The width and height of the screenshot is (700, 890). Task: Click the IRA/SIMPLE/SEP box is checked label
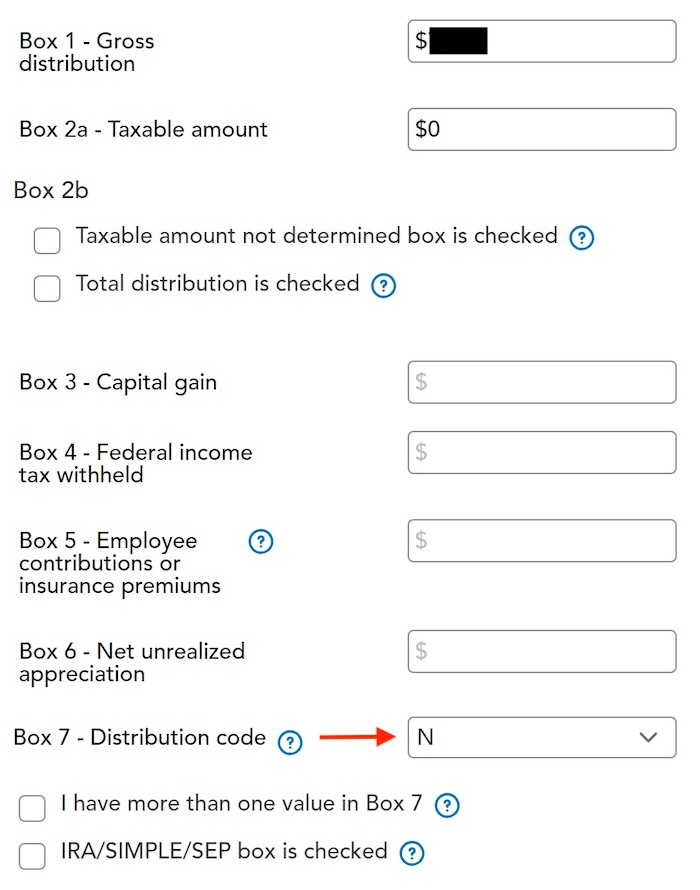pos(224,851)
